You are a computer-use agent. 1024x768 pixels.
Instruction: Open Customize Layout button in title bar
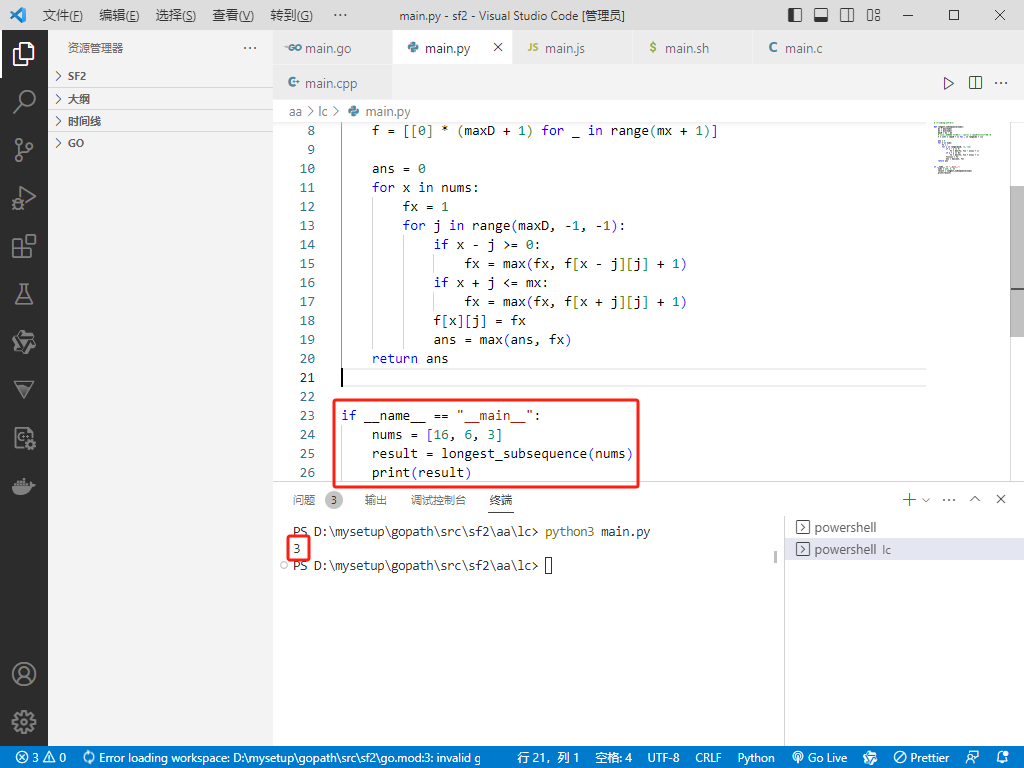[873, 15]
